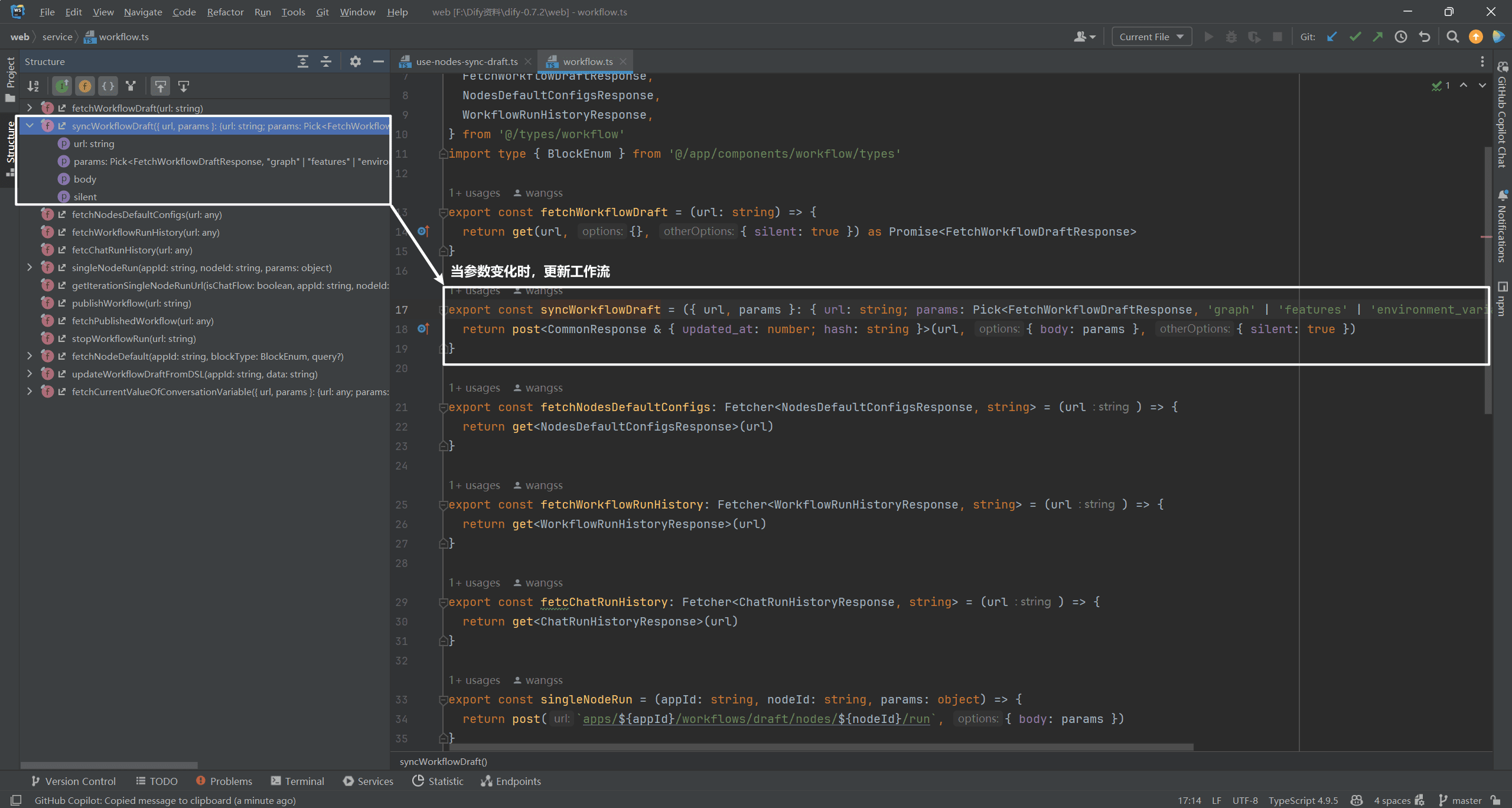Collapse the syncWorkflowDraft tree node
The height and width of the screenshot is (808, 1512).
[x=30, y=126]
